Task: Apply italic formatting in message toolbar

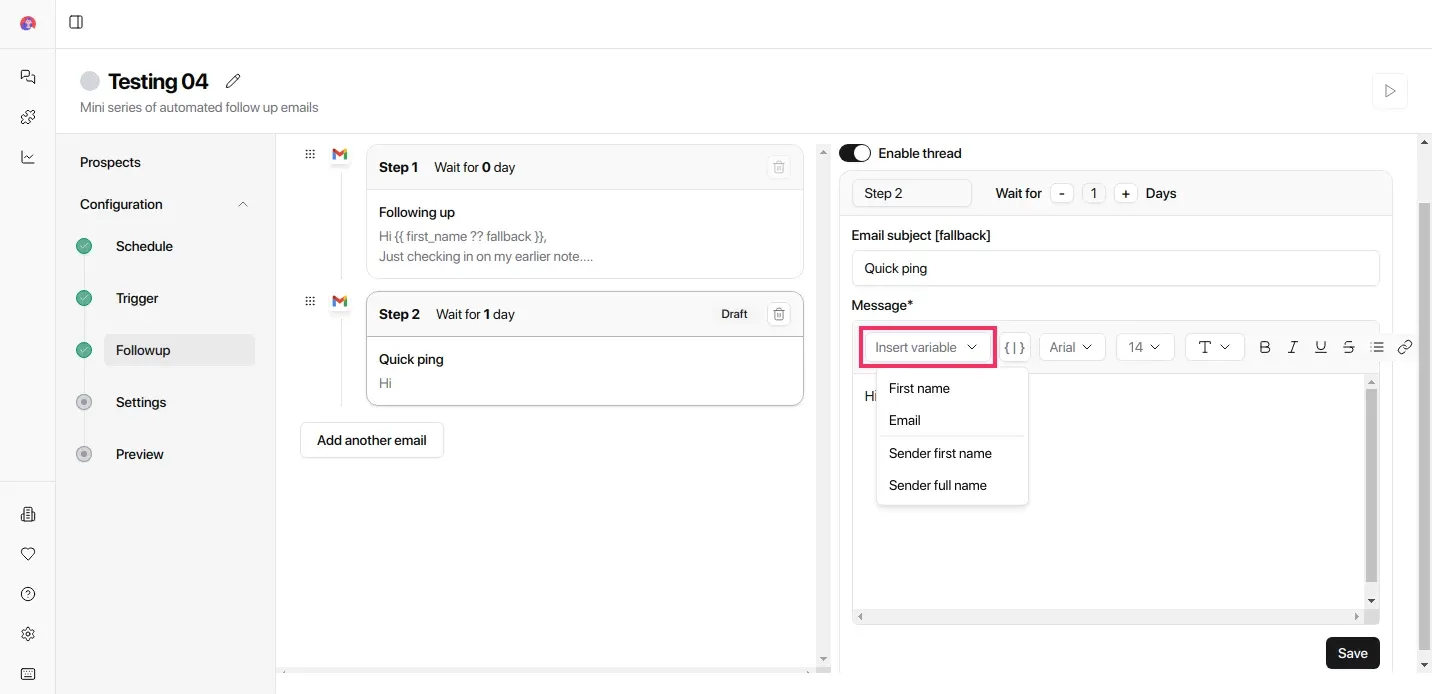Action: (x=1293, y=347)
